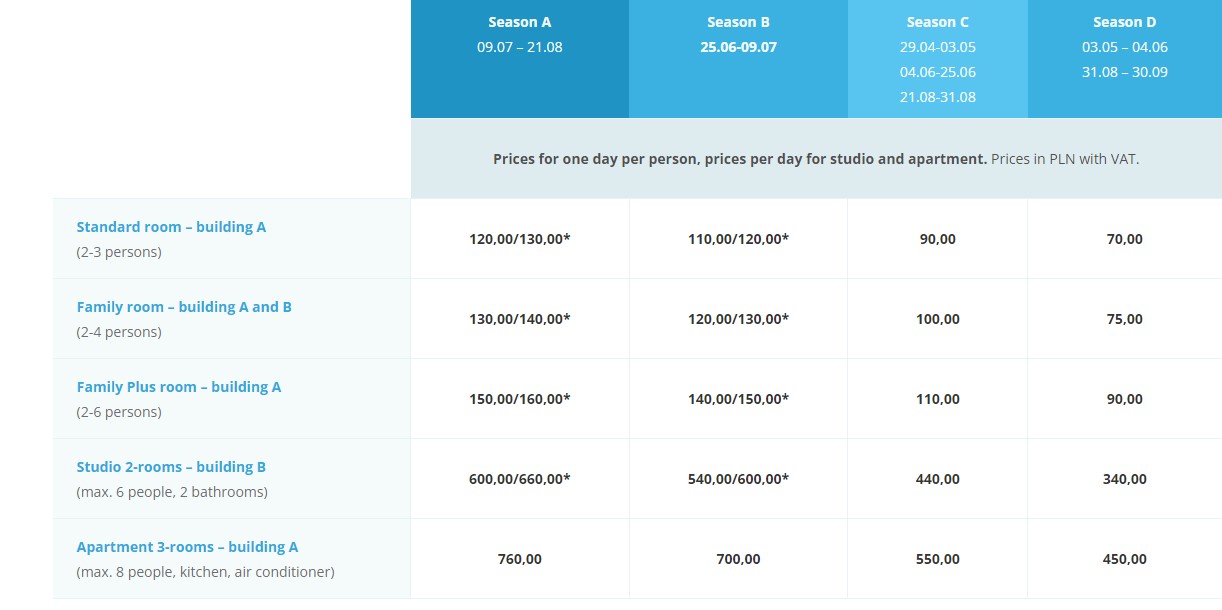Select Family room Season B price 120,00/130,00*
The height and width of the screenshot is (610, 1222).
point(738,319)
